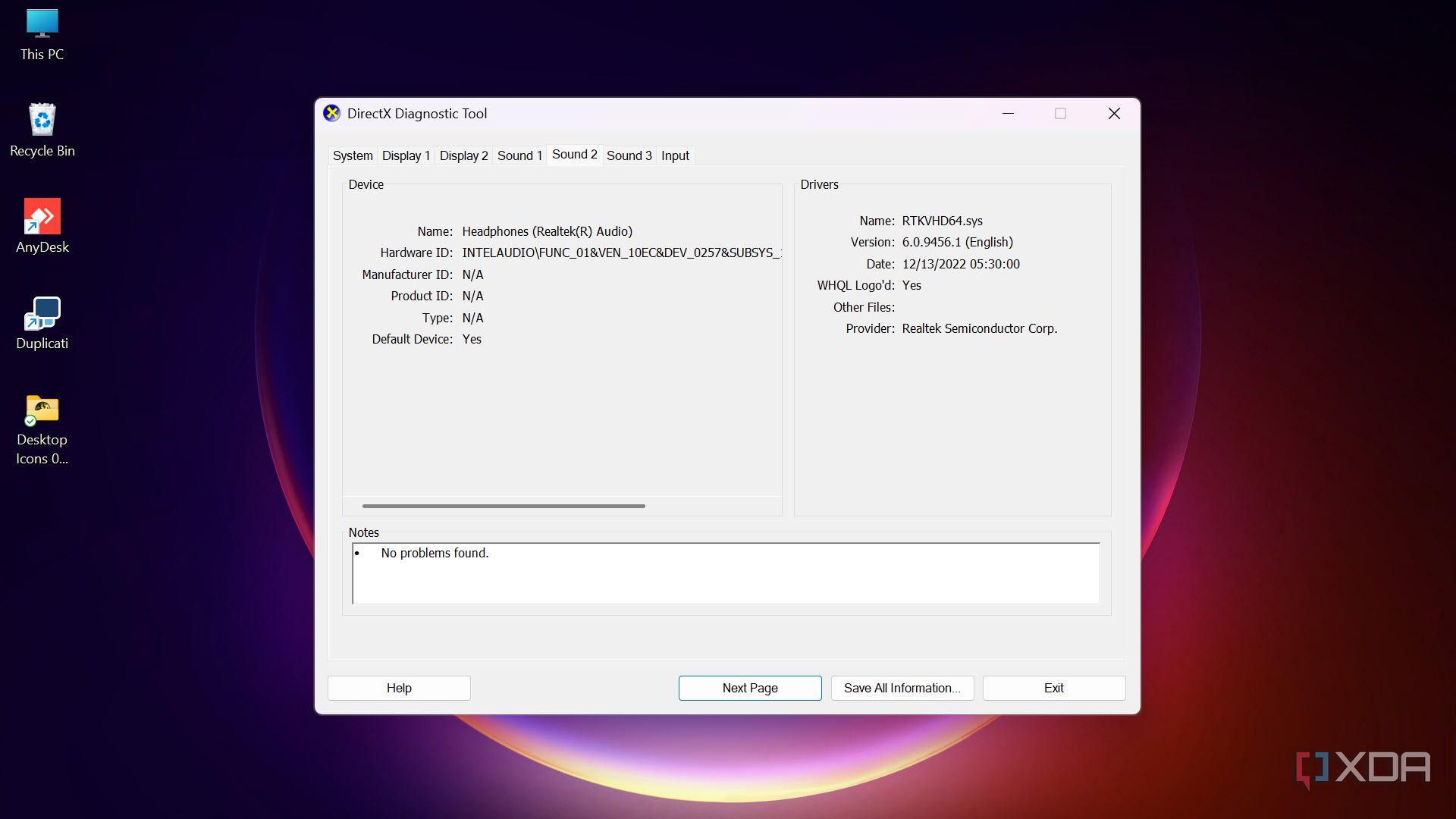Go to the Sound 1 tab
The height and width of the screenshot is (819, 1456).
pos(519,155)
